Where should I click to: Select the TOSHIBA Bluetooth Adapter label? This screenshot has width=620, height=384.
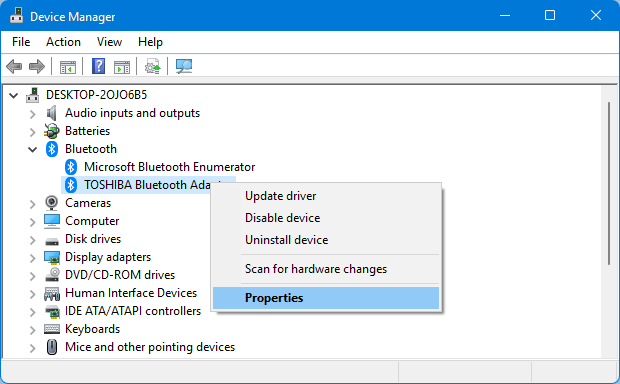click(x=147, y=185)
